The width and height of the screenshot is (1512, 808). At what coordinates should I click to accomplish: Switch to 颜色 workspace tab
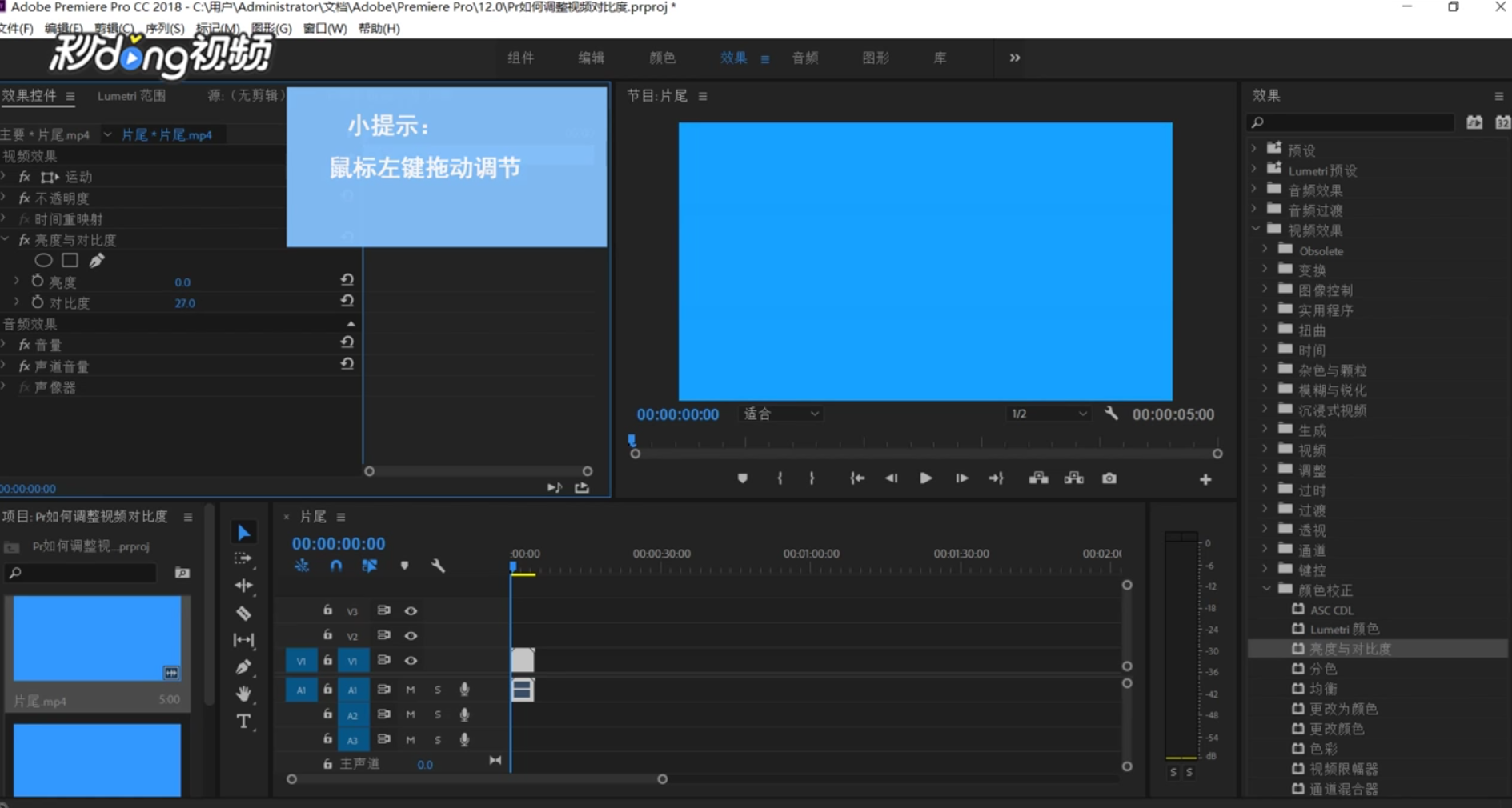tap(662, 58)
